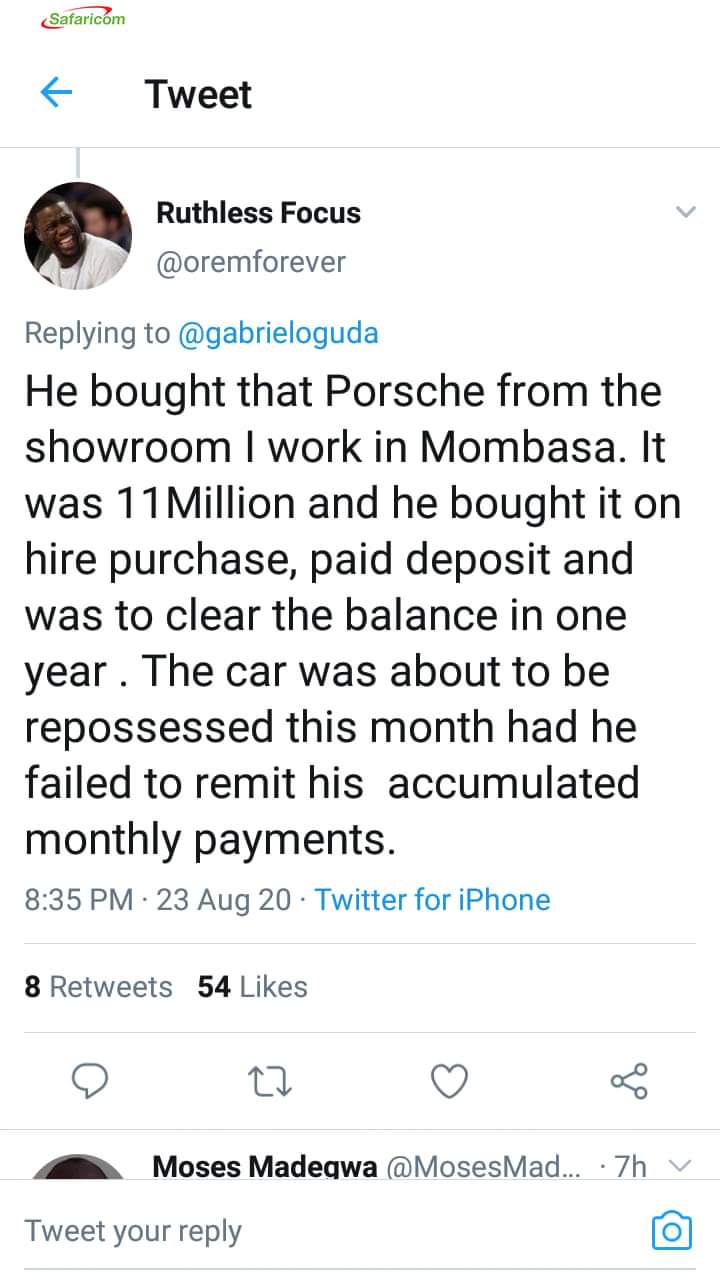Tap the camera icon in reply bar
This screenshot has width=720, height=1280.
[671, 1230]
